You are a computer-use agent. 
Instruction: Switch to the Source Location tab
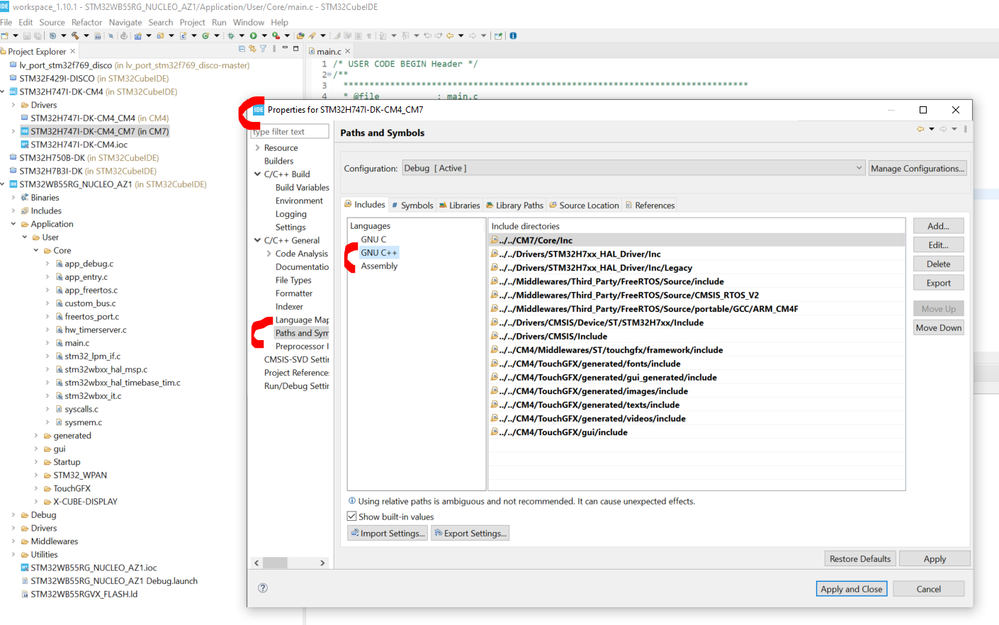(x=584, y=205)
